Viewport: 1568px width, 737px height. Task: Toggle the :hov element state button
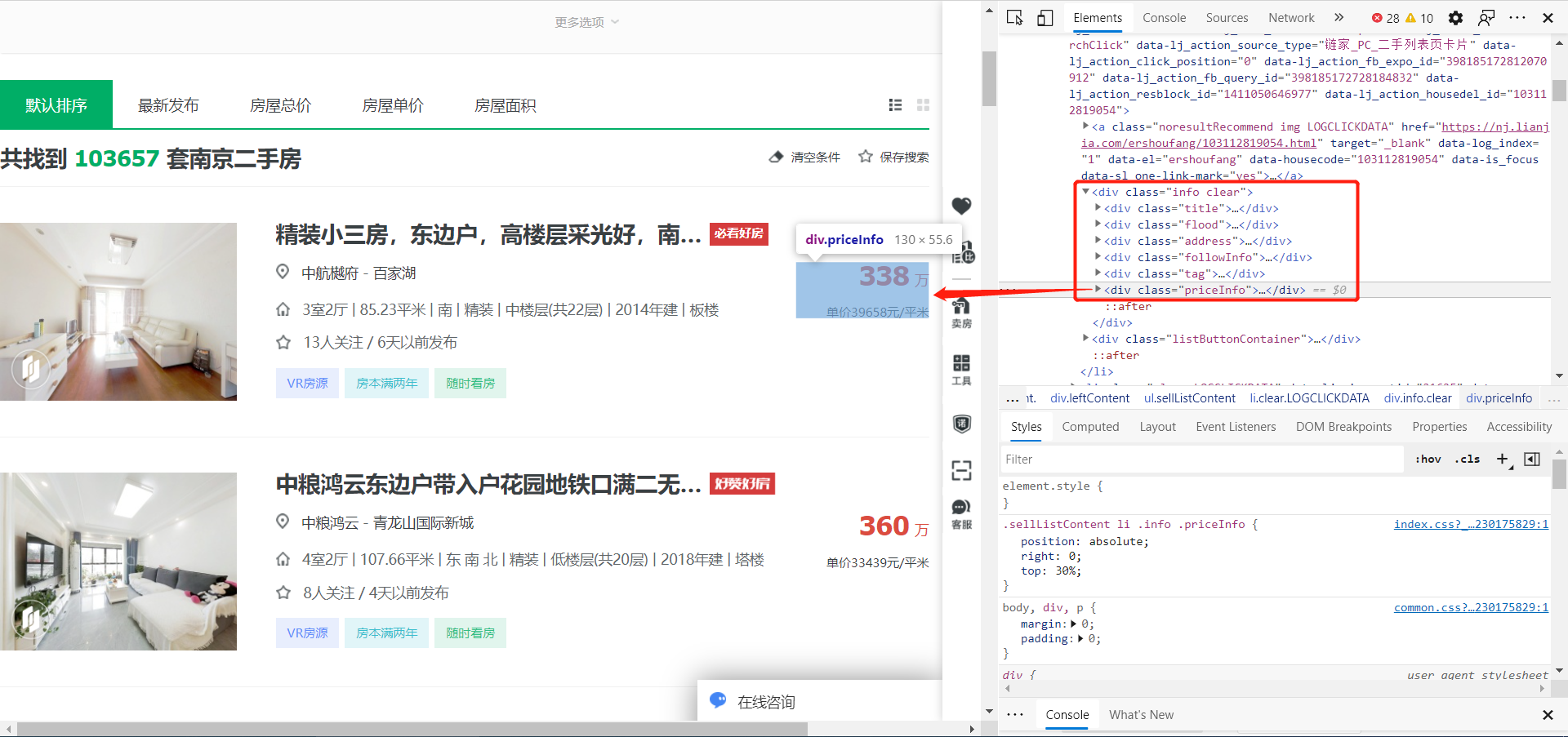click(x=1428, y=460)
